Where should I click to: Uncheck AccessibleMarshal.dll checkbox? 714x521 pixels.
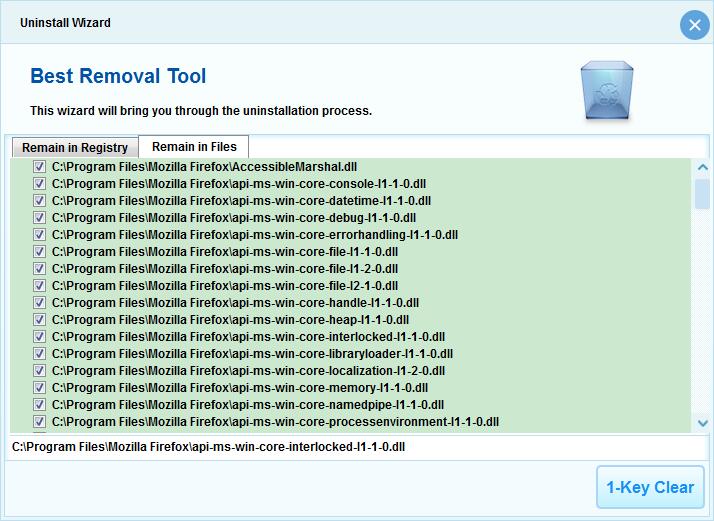tap(39, 167)
